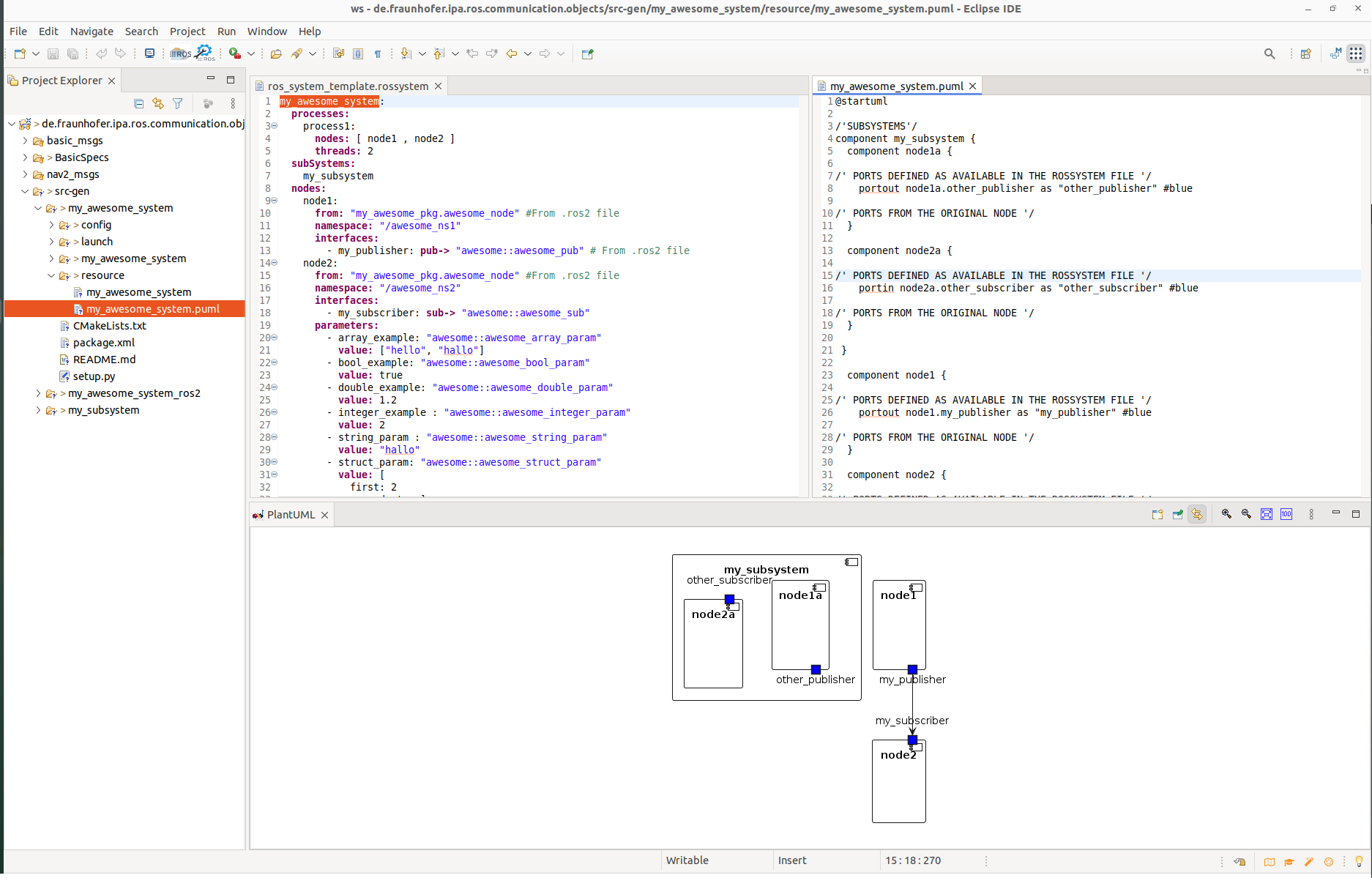Click the back navigation arrow

click(512, 53)
